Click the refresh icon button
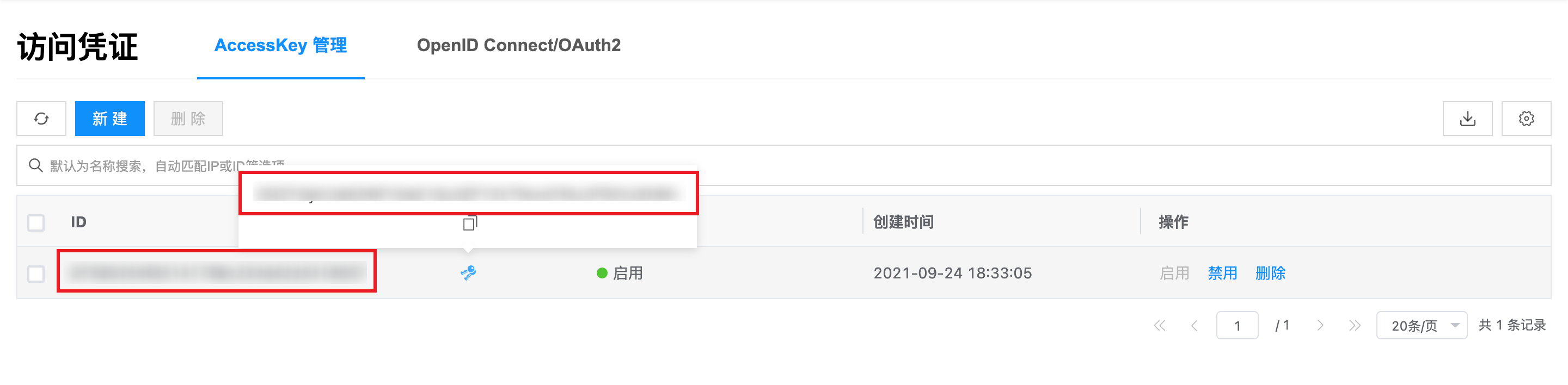This screenshot has width=1568, height=385. [41, 119]
